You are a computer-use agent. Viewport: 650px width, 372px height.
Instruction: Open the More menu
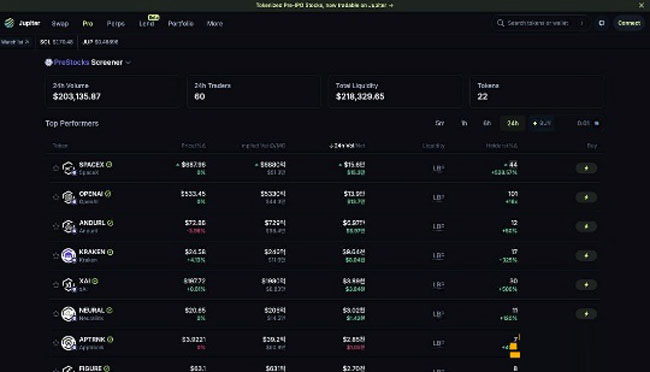pyautogui.click(x=215, y=24)
